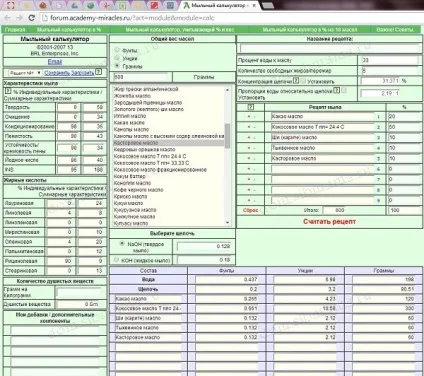Reload the page with refresh icon

pos(32,18)
